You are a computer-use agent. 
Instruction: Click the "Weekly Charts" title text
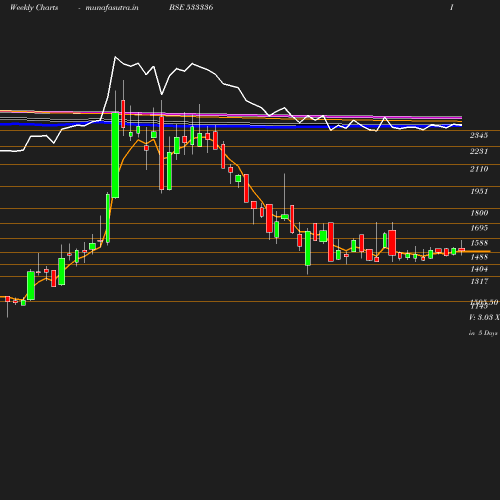click(34, 7)
